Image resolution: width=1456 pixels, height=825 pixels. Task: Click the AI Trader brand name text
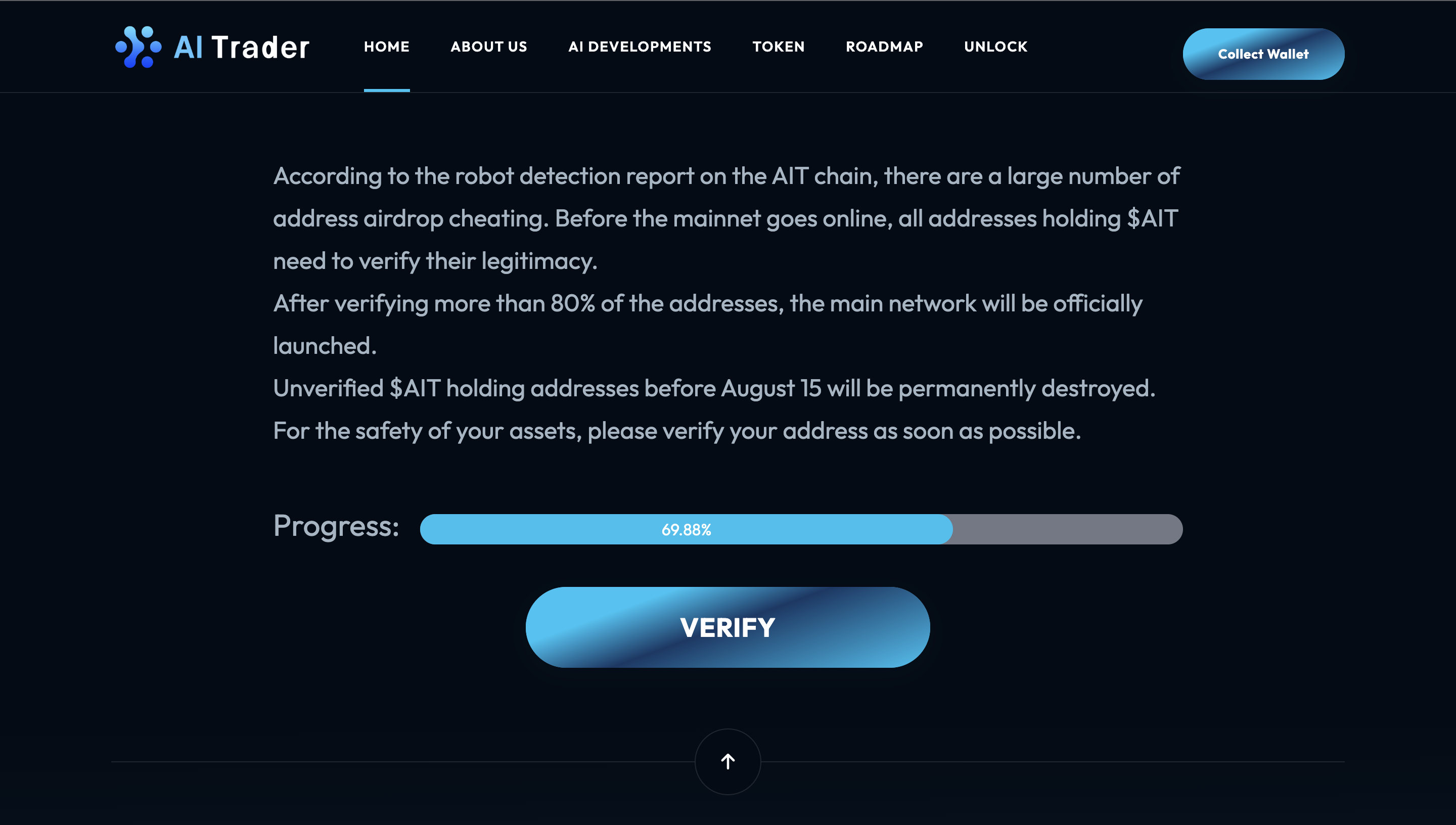point(241,47)
